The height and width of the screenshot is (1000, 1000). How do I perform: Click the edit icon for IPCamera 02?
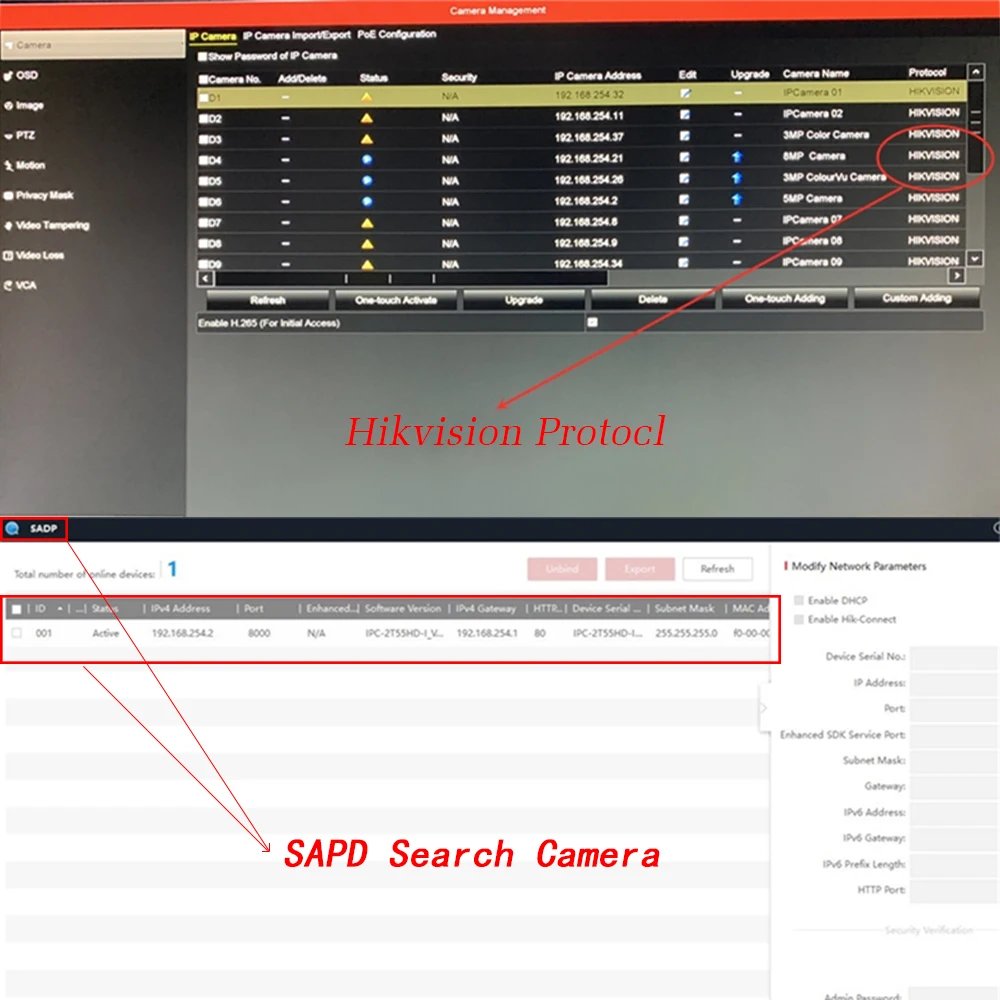pos(684,115)
